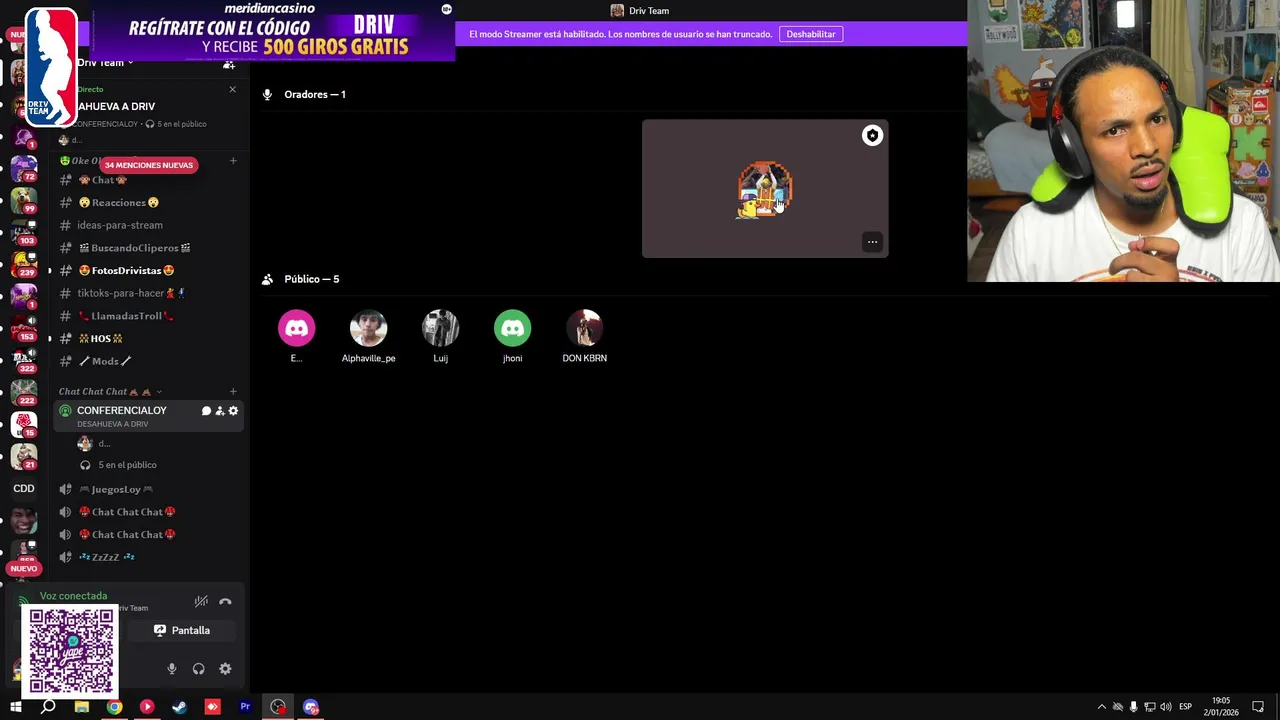Open server with 153 notification badge

click(x=24, y=327)
